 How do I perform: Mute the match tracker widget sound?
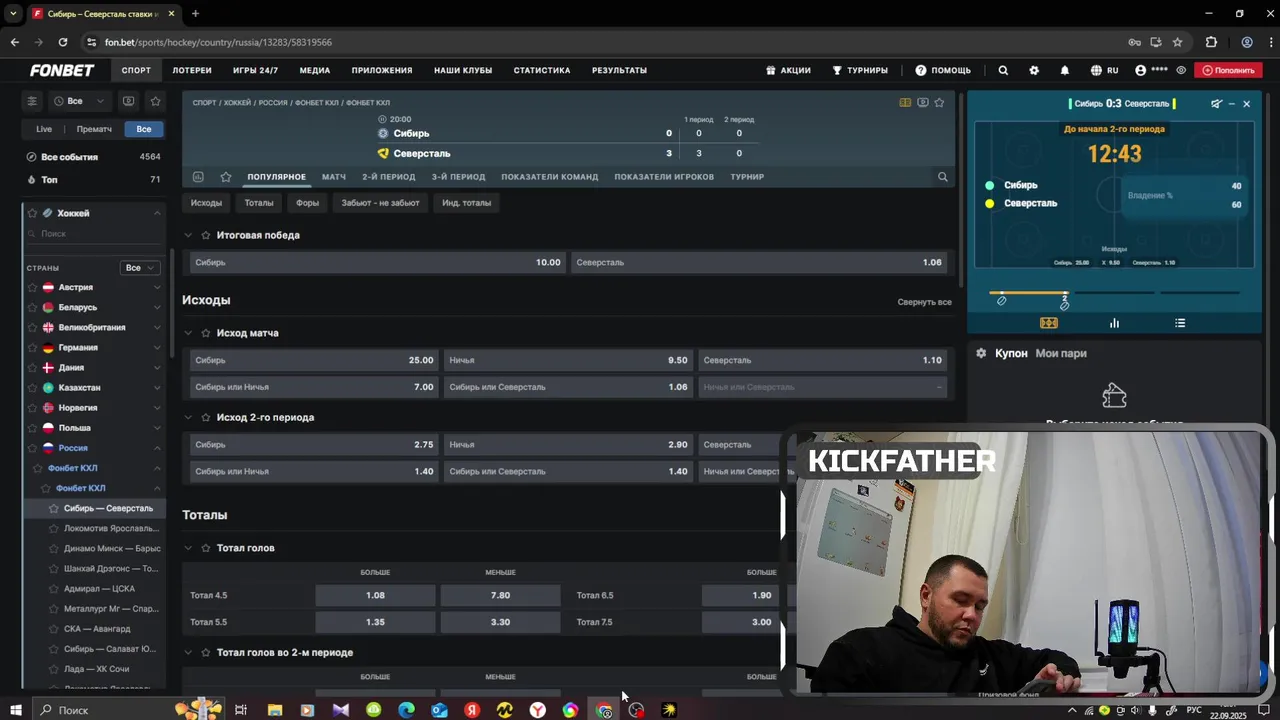(1216, 104)
